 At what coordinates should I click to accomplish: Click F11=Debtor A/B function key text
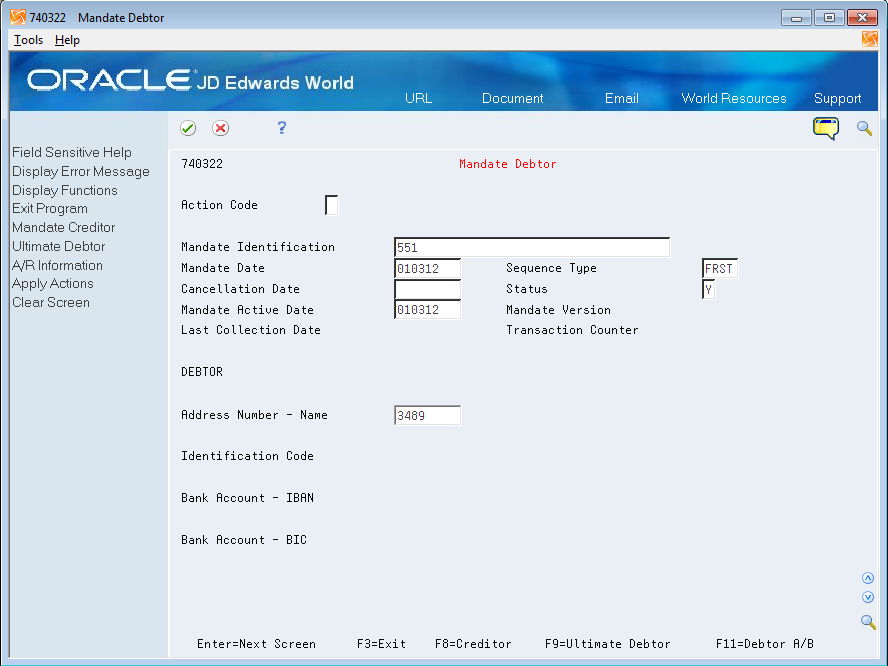click(x=765, y=644)
